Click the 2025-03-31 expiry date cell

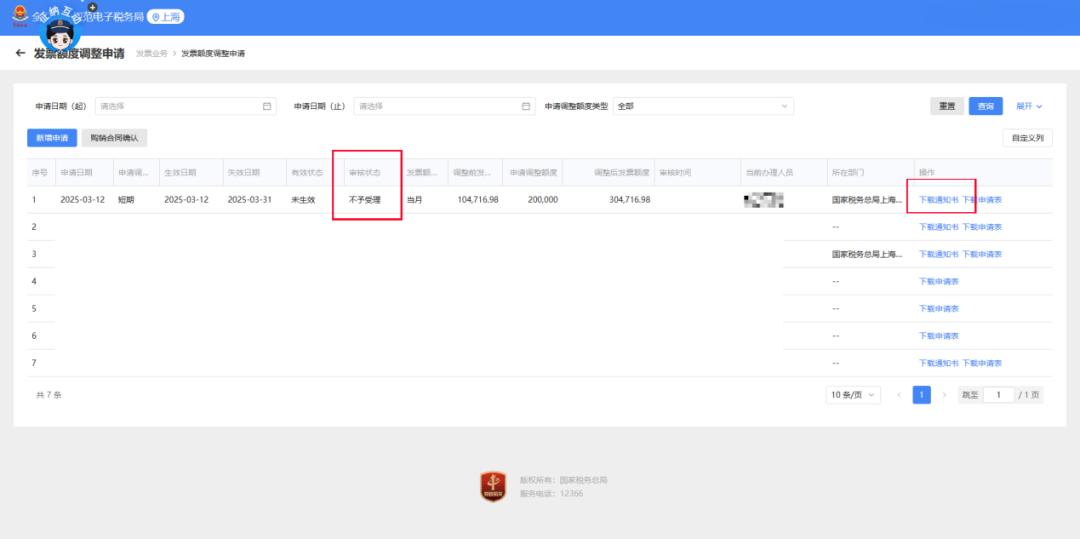[251, 200]
